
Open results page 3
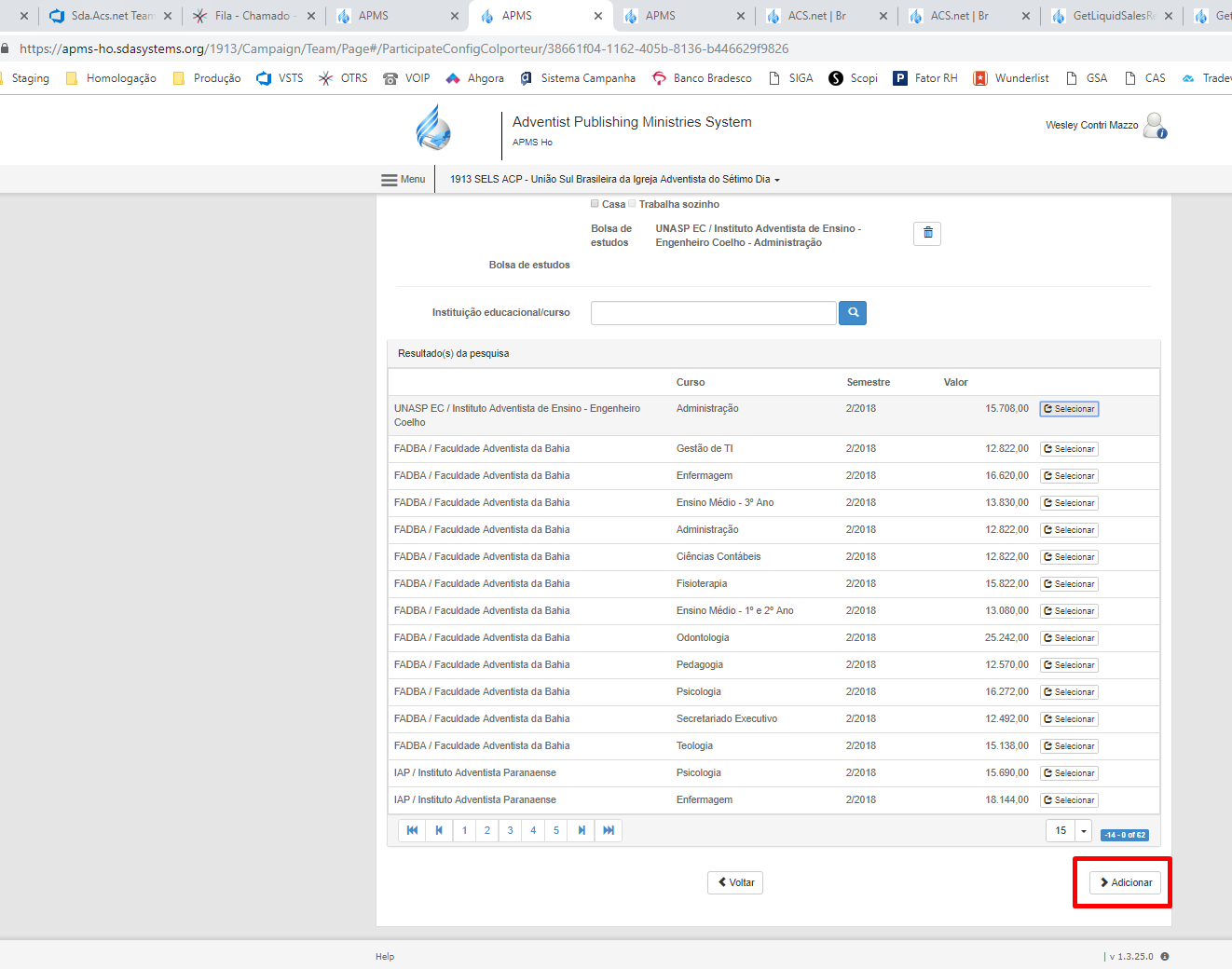click(x=511, y=830)
